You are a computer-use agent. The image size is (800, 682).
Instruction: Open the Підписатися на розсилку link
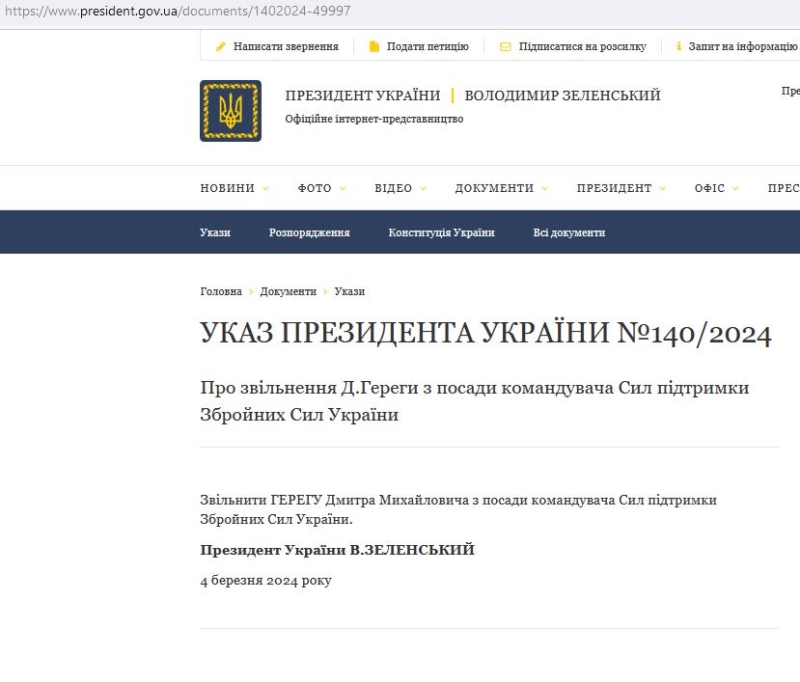[x=582, y=47]
